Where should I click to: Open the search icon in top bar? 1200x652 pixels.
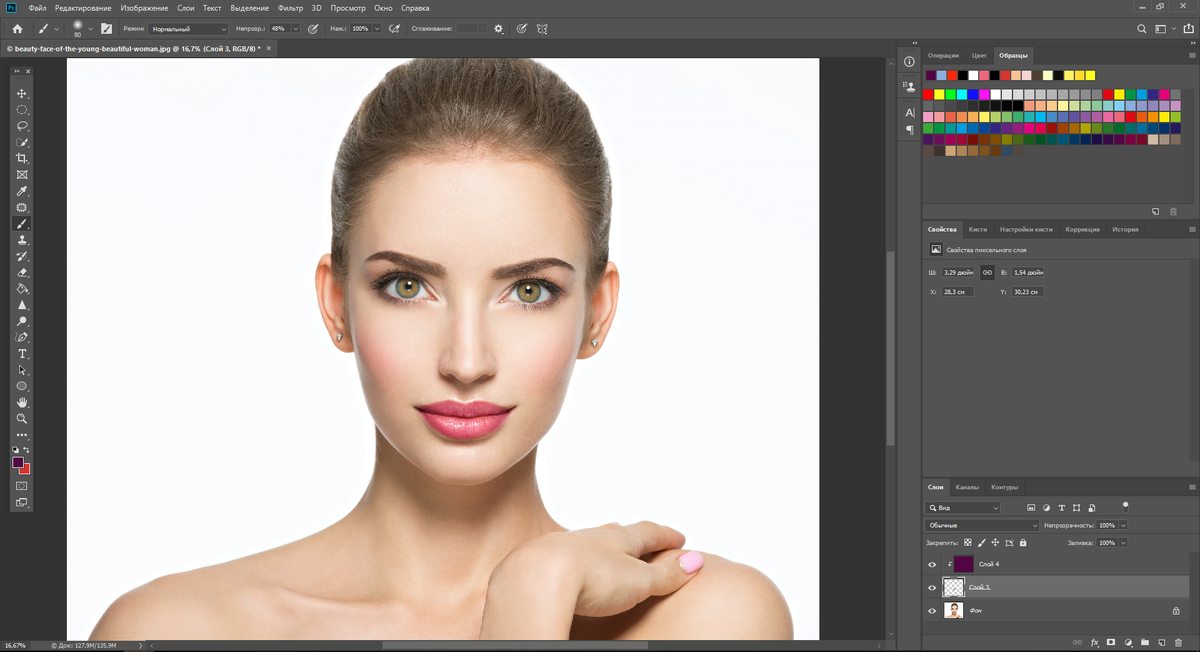(x=1142, y=29)
